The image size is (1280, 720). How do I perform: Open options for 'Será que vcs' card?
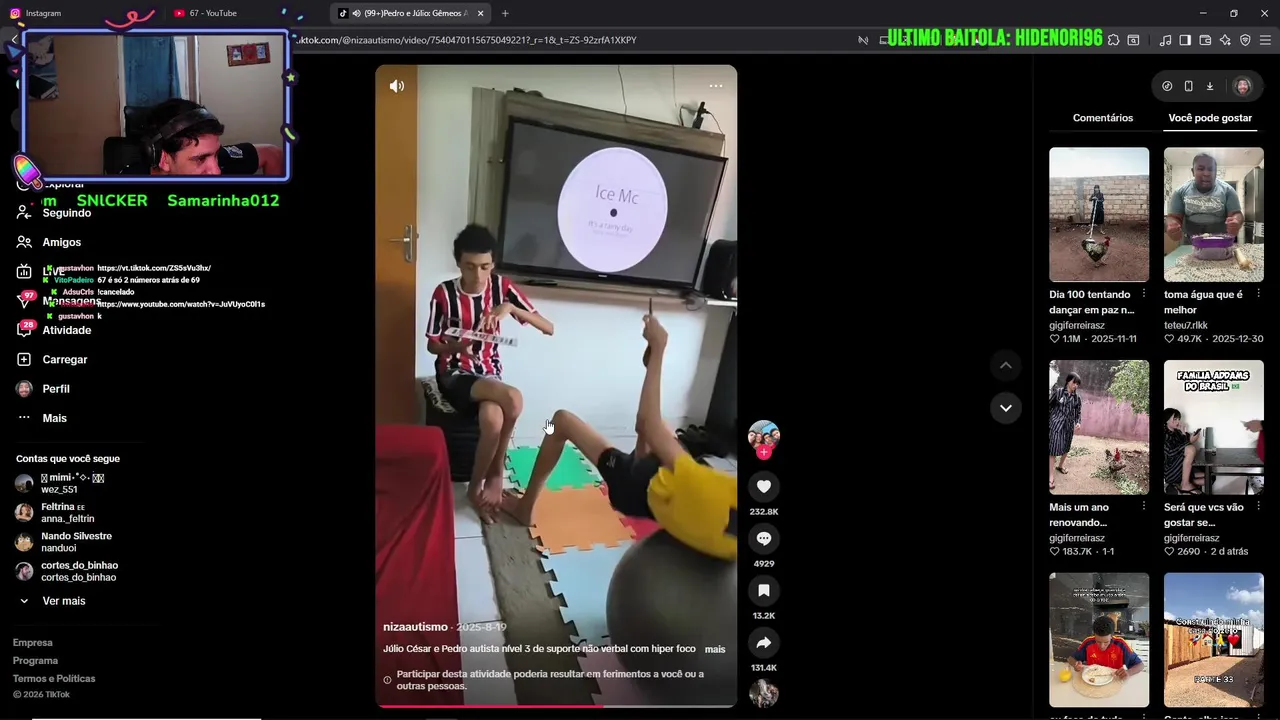point(1258,506)
